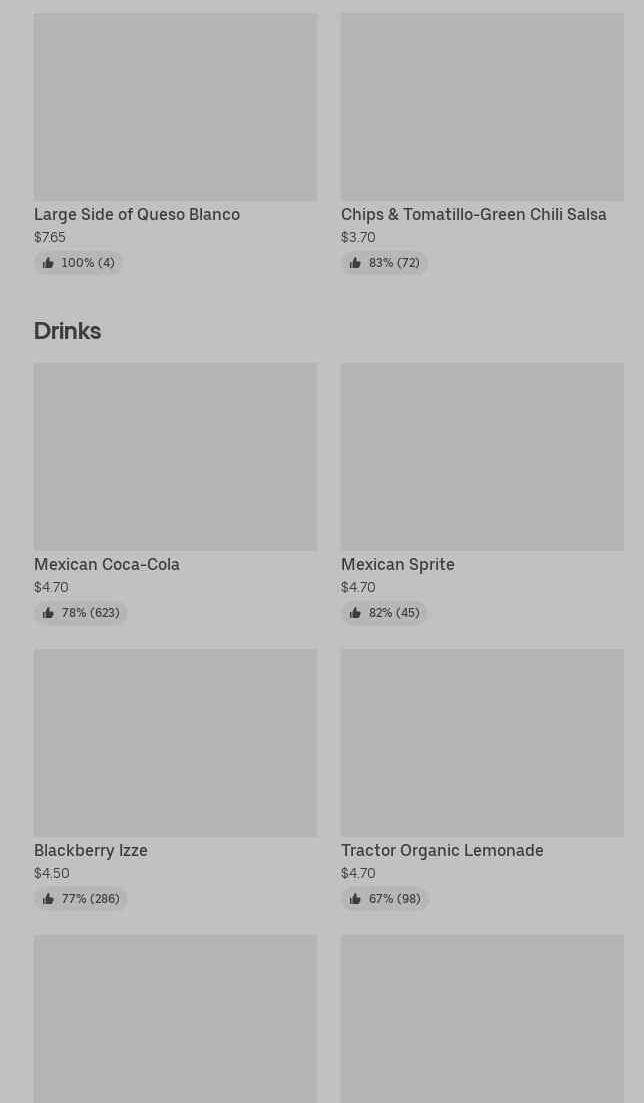
Task: Click the Blackberry Izze thumbs-up rating icon
Action: click(x=48, y=899)
